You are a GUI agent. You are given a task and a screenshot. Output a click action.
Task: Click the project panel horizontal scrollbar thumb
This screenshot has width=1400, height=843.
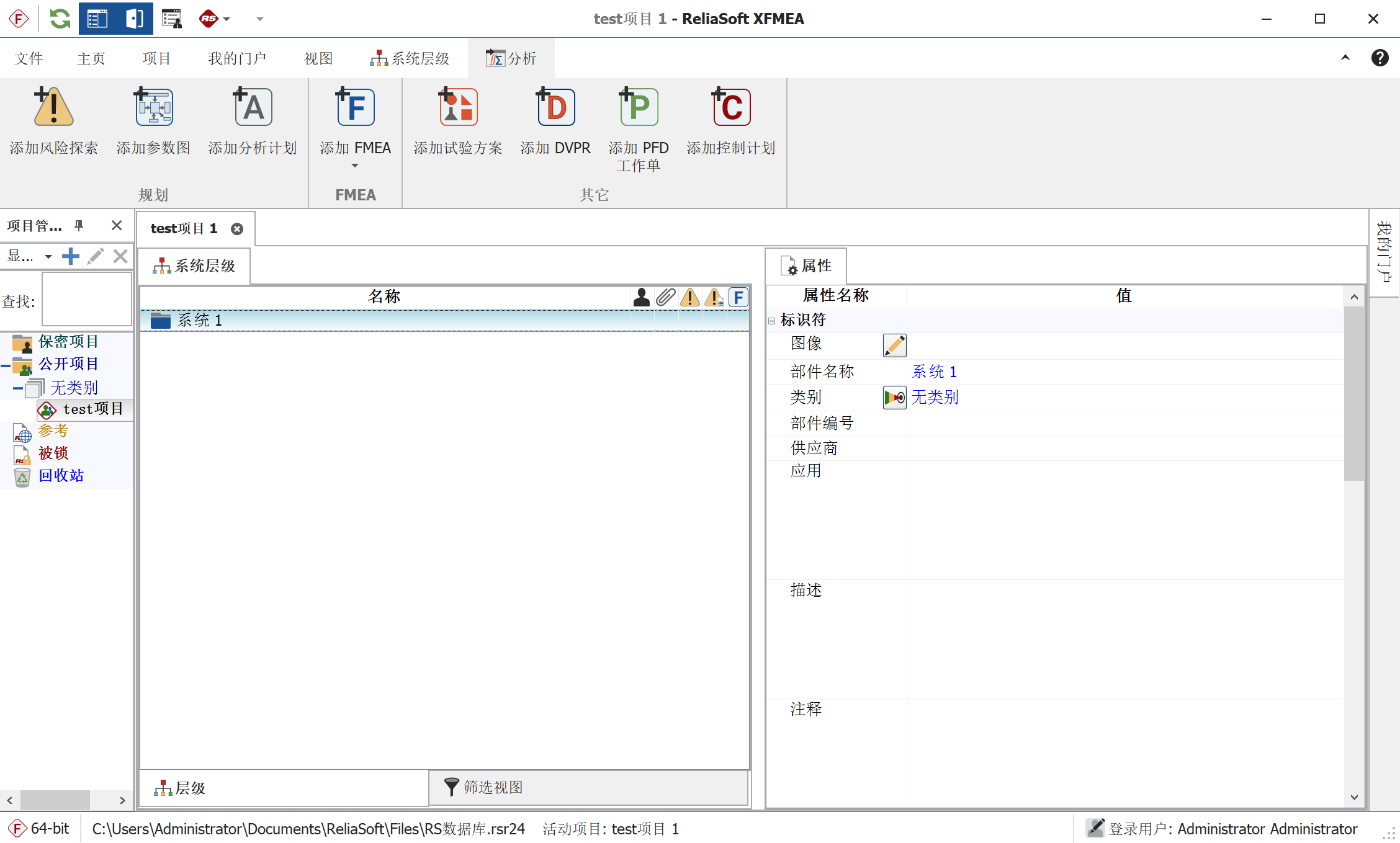click(55, 800)
